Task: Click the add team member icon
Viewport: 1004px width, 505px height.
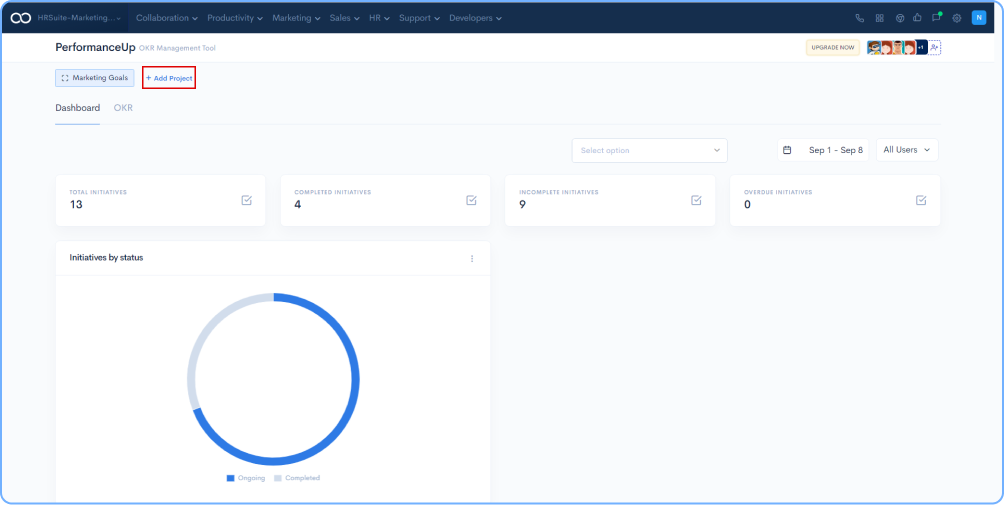Action: 934,47
